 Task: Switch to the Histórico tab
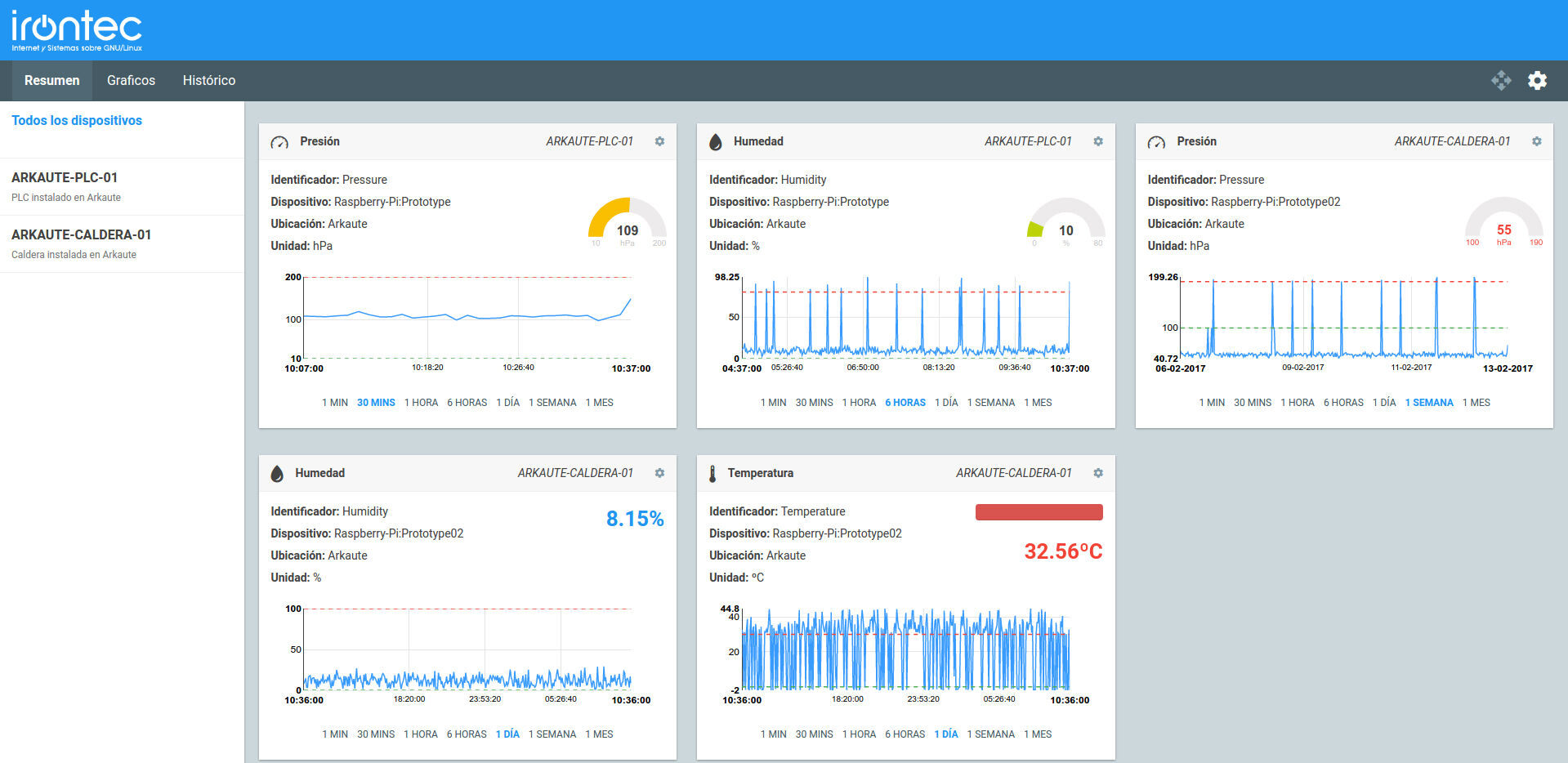[x=208, y=80]
